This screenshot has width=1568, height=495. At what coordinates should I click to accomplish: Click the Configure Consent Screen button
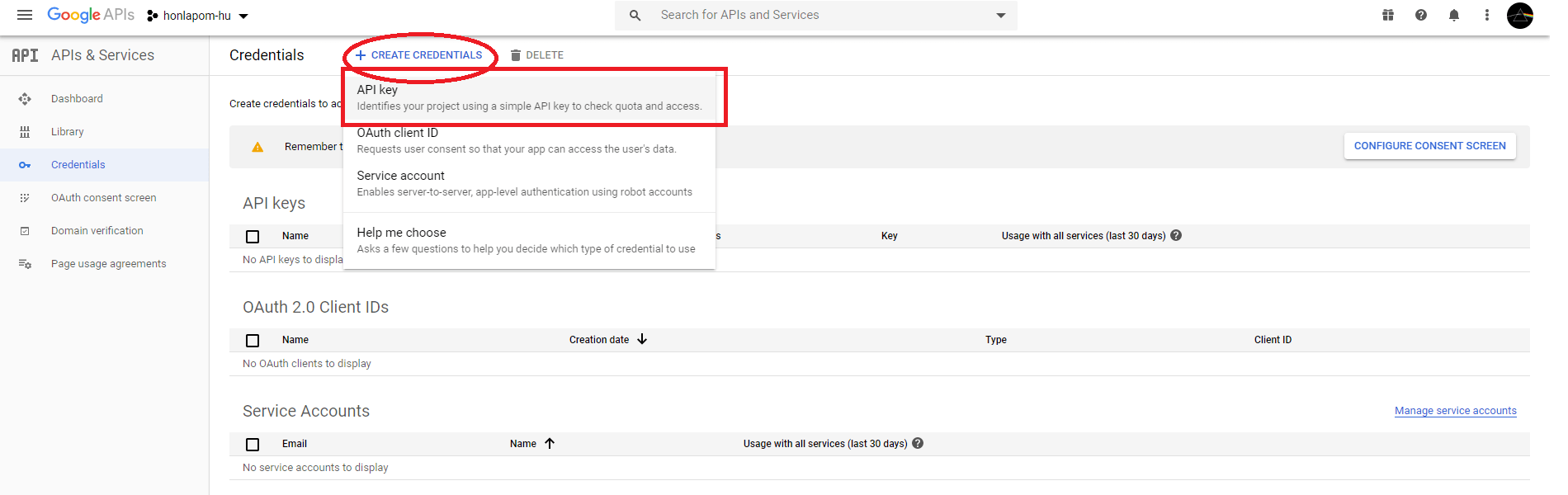tap(1429, 146)
